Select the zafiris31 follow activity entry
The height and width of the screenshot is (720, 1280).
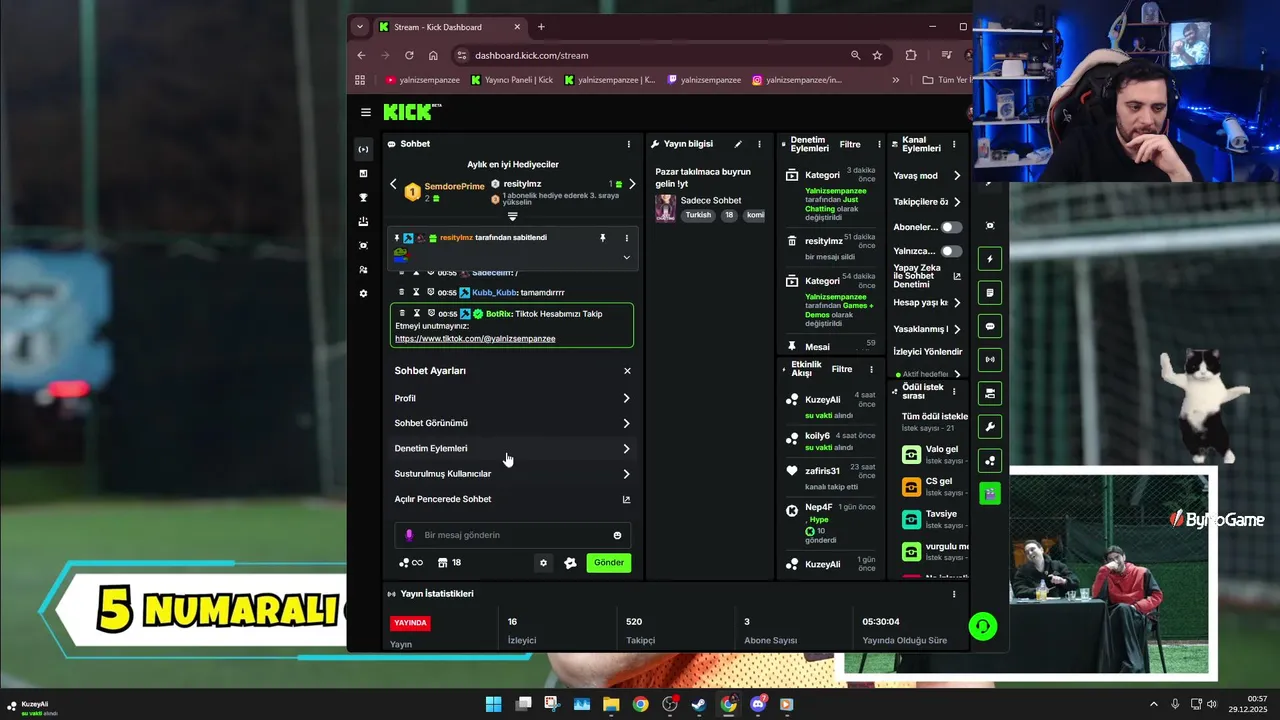[830, 476]
